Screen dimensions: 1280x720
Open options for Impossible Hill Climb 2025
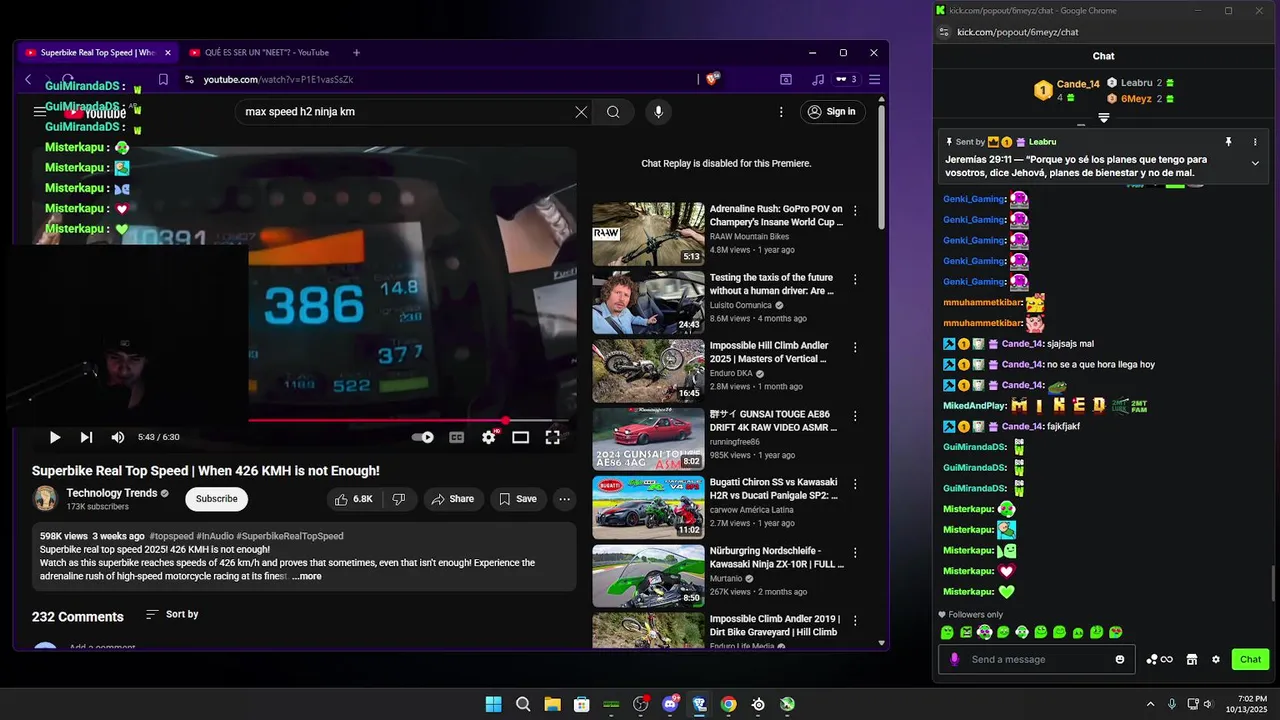(855, 347)
